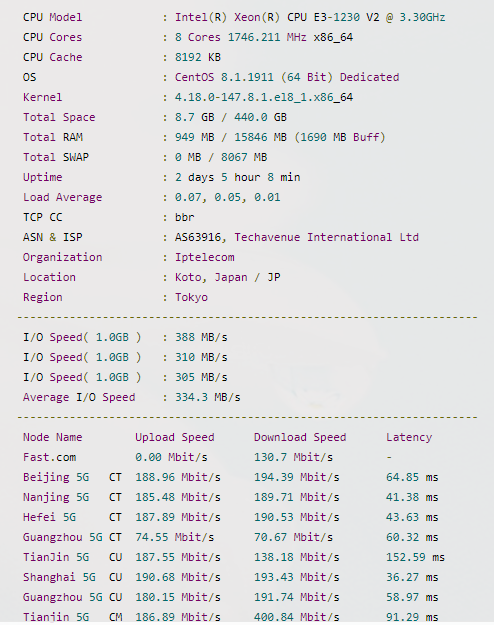Click the Download Speed column header
Viewport: 494px width, 625px height.
pos(300,437)
